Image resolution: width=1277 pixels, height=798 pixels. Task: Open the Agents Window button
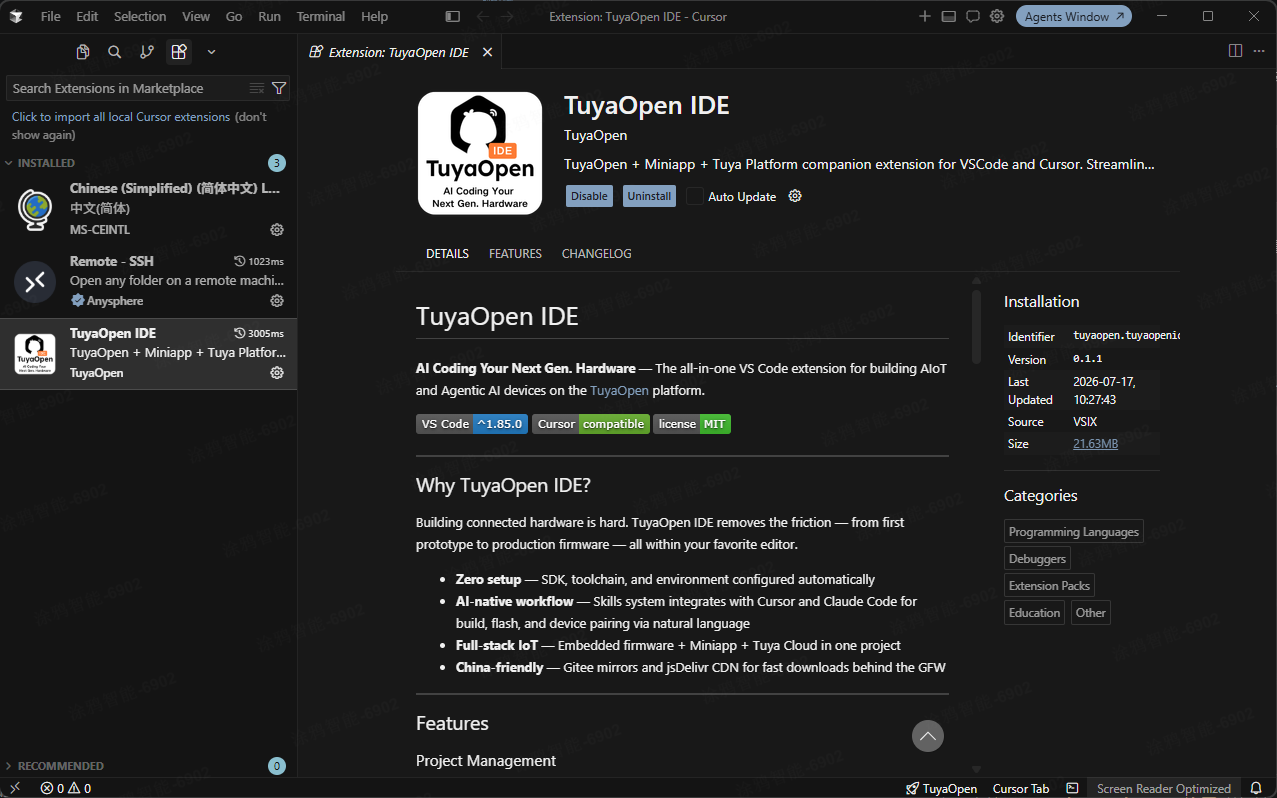[x=1074, y=16]
